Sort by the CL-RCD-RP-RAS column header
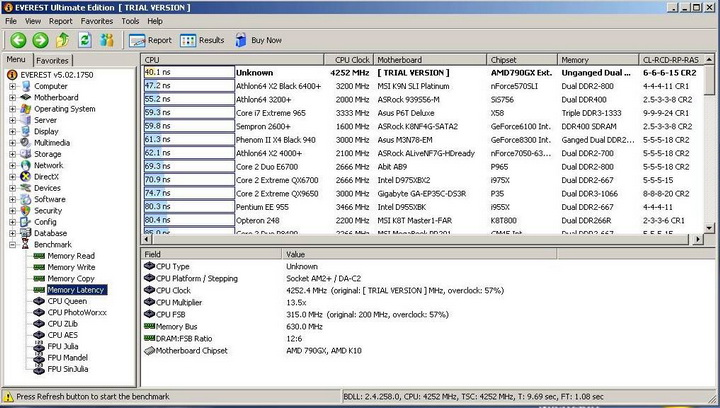The image size is (720, 408). click(x=671, y=60)
